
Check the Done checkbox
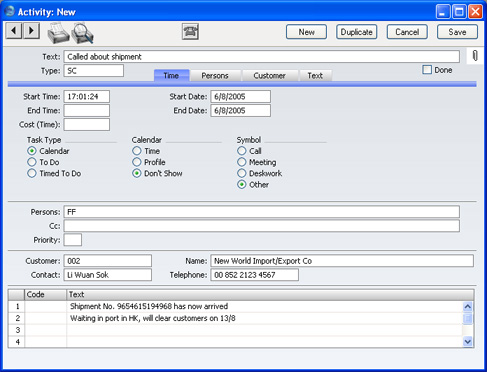[x=427, y=70]
